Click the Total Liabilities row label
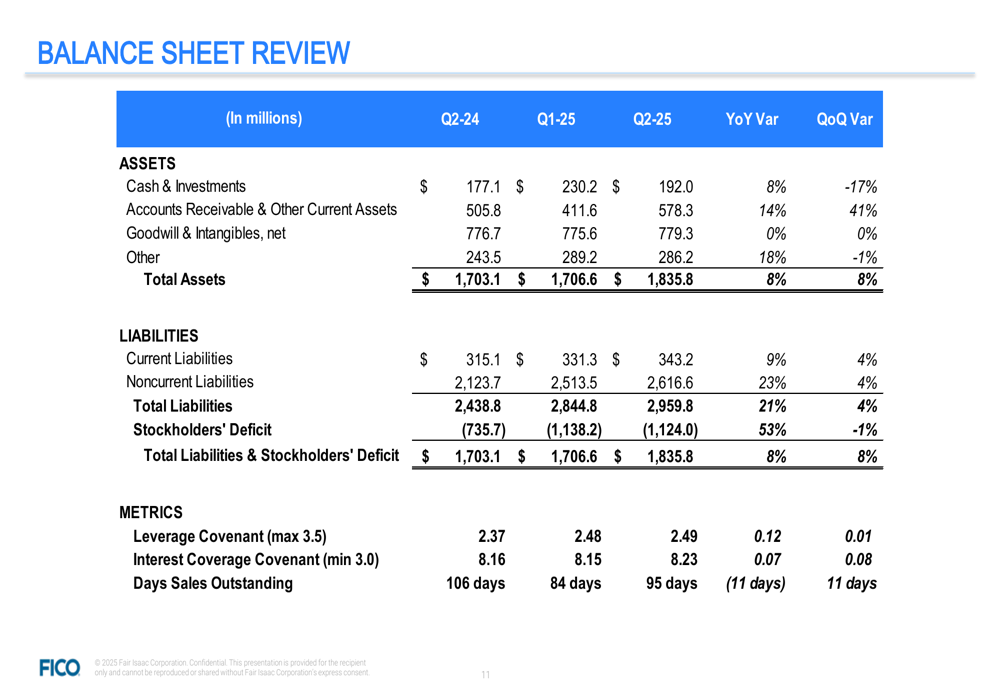 [x=182, y=406]
